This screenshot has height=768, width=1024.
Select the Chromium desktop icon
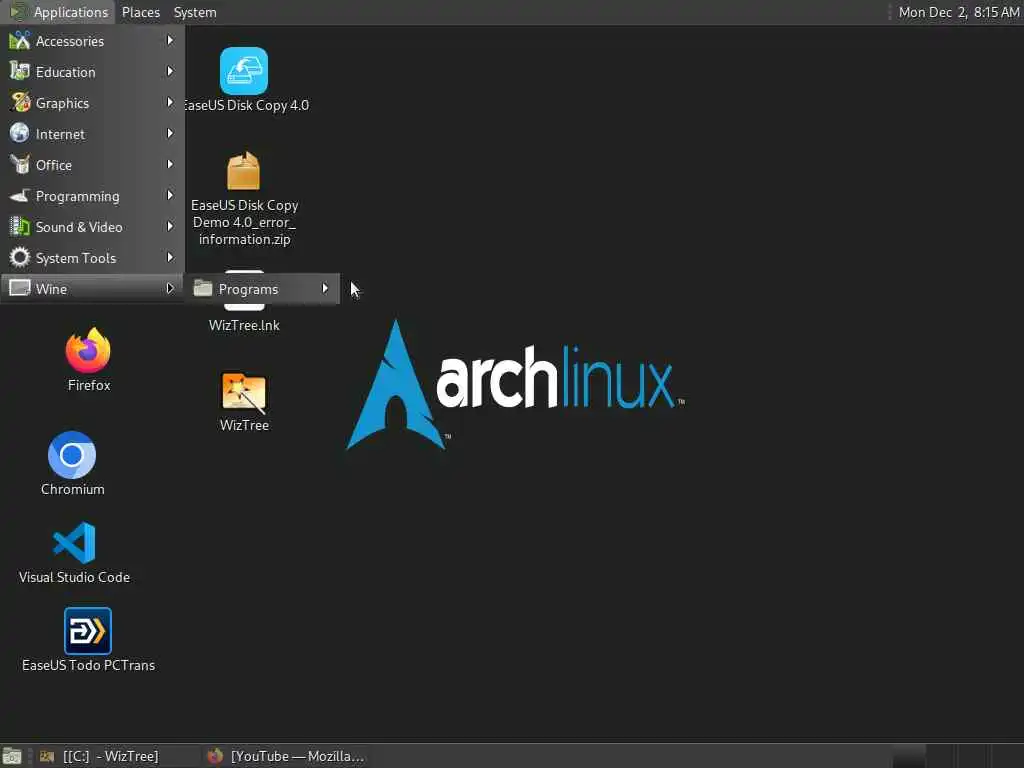click(72, 455)
